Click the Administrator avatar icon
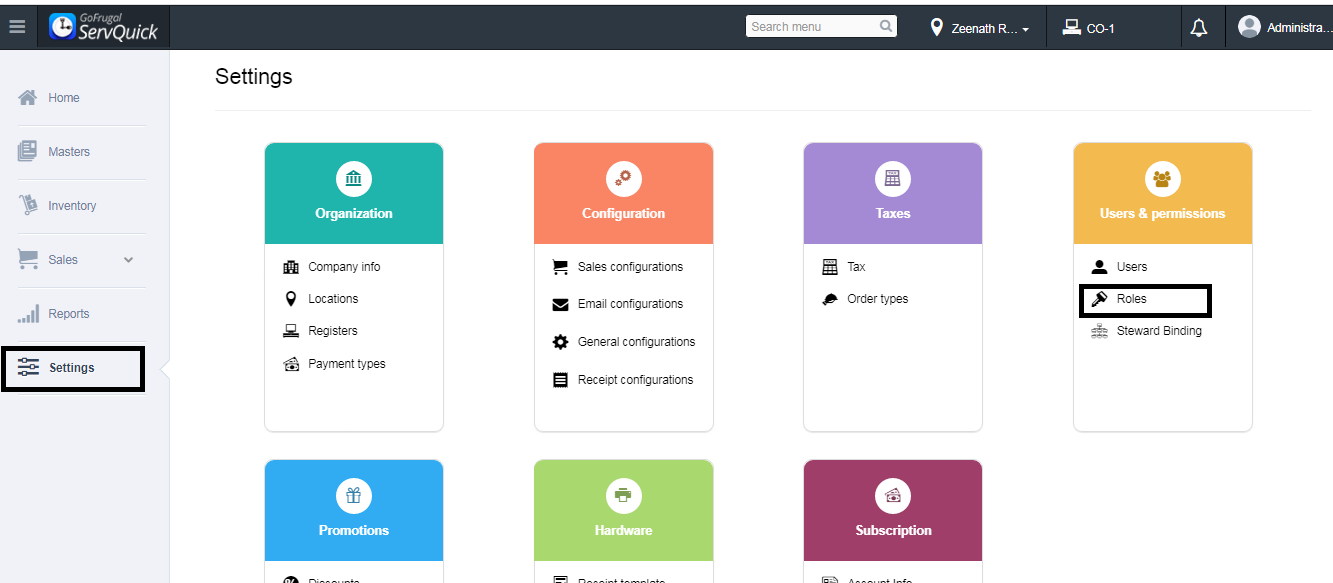 1249,27
